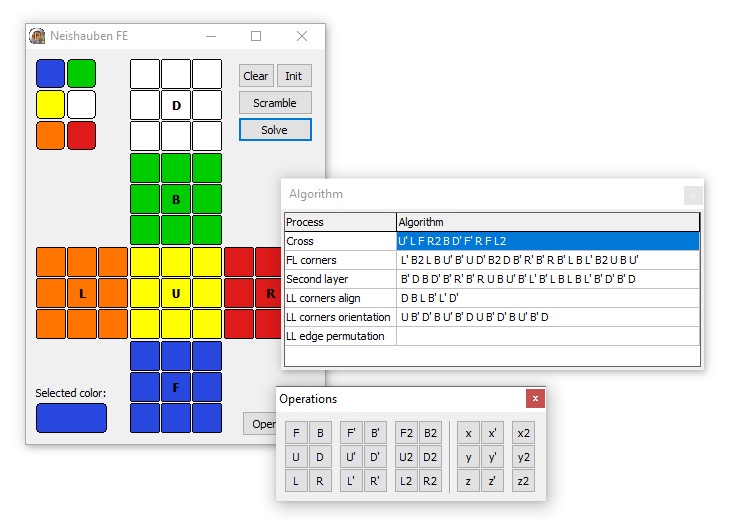732x531 pixels.
Task: Rotate cube with the y' button
Action: pyautogui.click(x=493, y=457)
